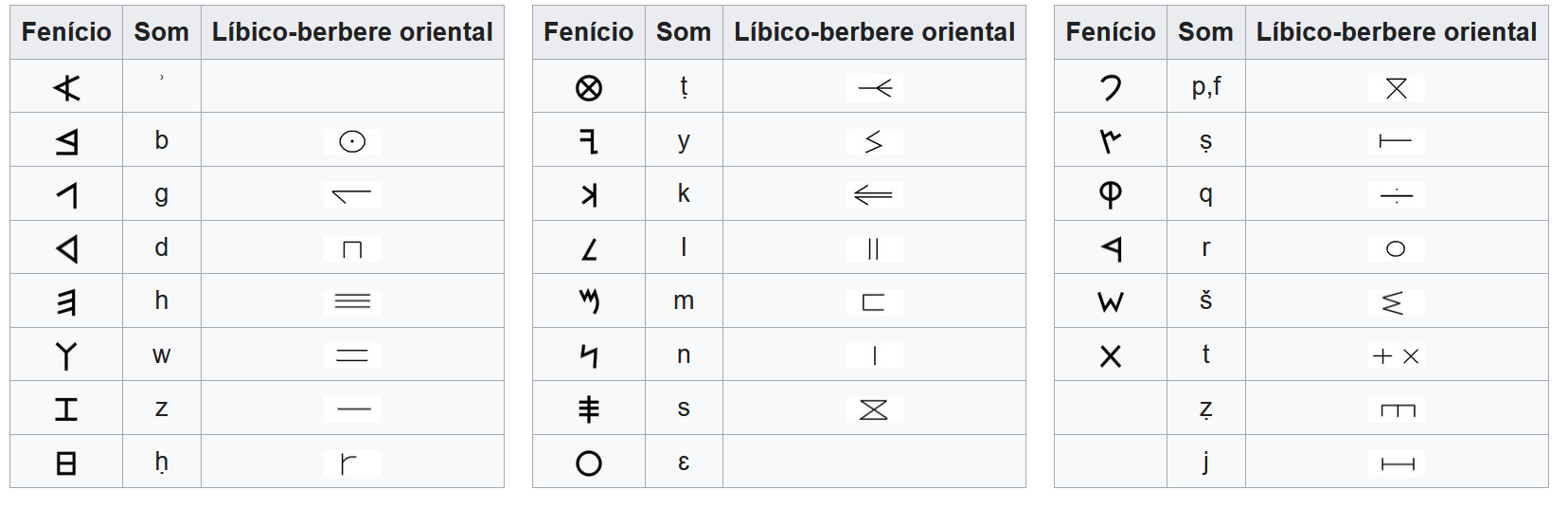Viewport: 1568px width, 508px height.
Task: Select the three-line Libyco-Berber glyph for "h"
Action: coord(352,301)
